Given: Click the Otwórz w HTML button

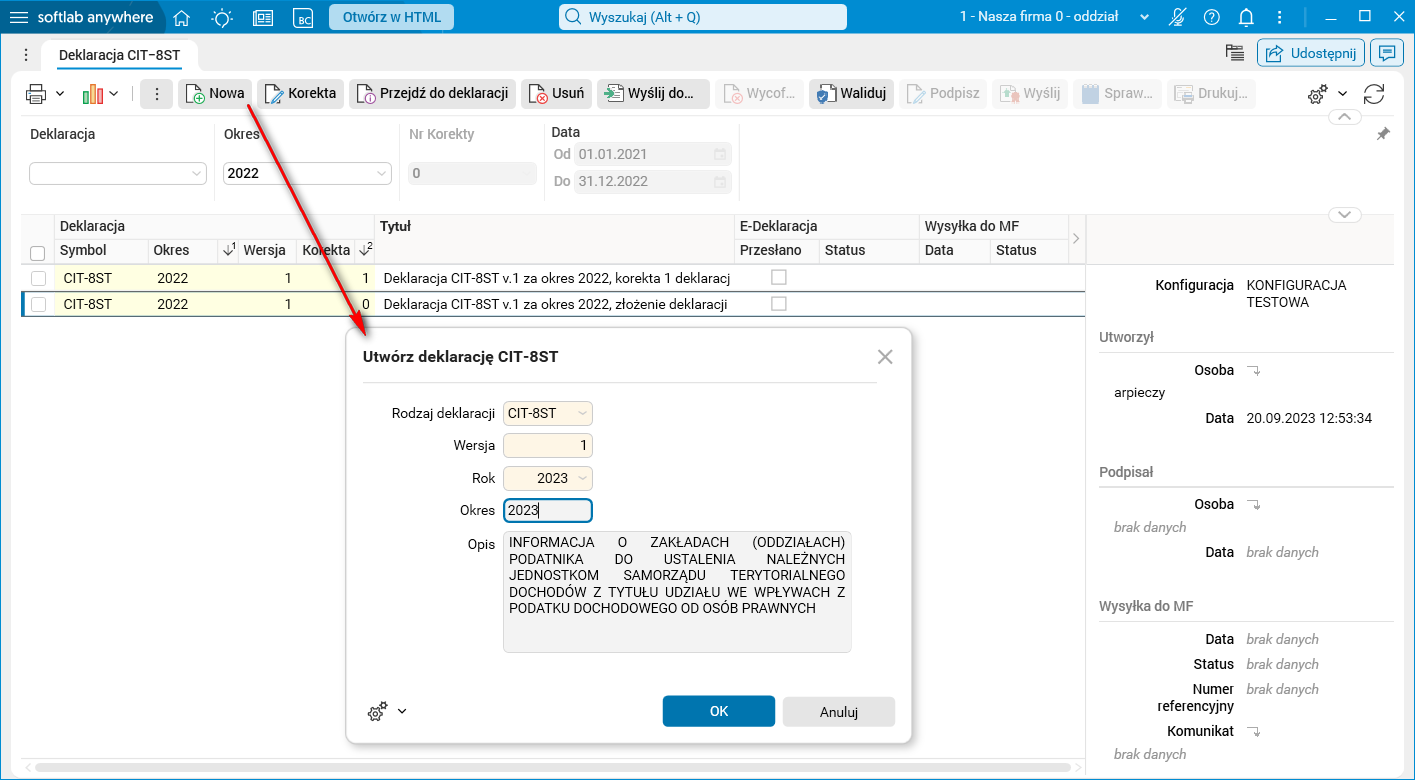Looking at the screenshot, I should [x=392, y=17].
